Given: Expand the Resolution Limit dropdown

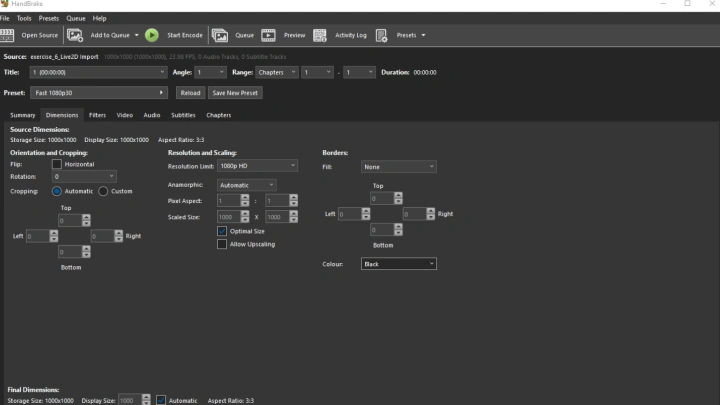Looking at the screenshot, I should click(257, 166).
